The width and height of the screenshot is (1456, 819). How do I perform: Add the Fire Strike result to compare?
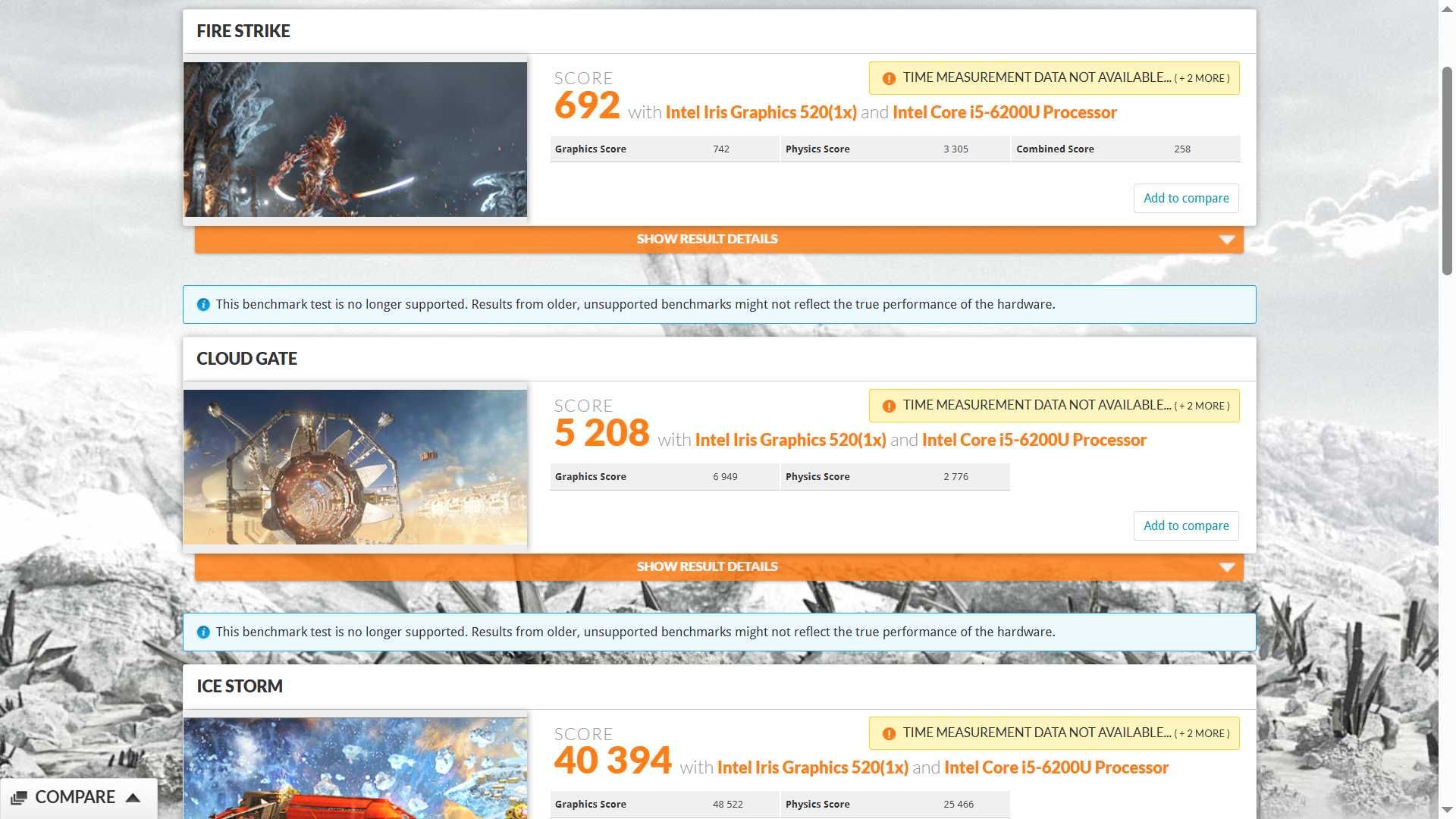point(1186,198)
